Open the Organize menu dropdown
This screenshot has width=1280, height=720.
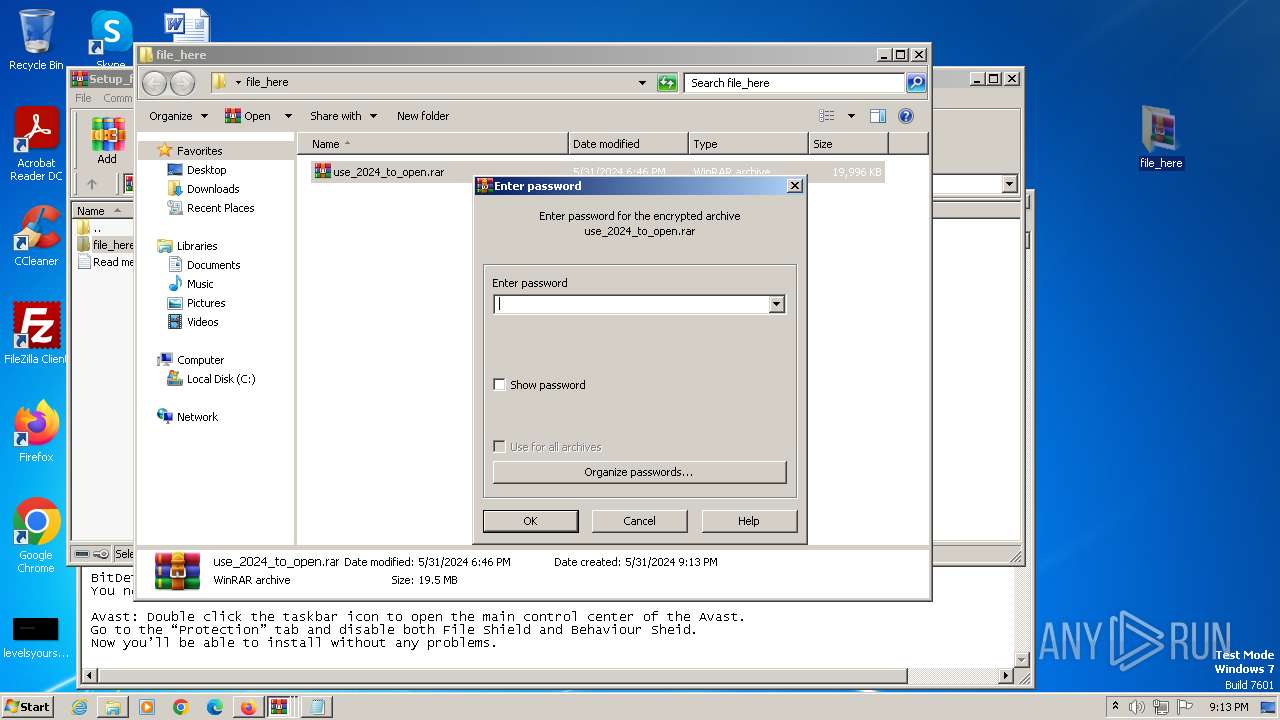click(179, 116)
